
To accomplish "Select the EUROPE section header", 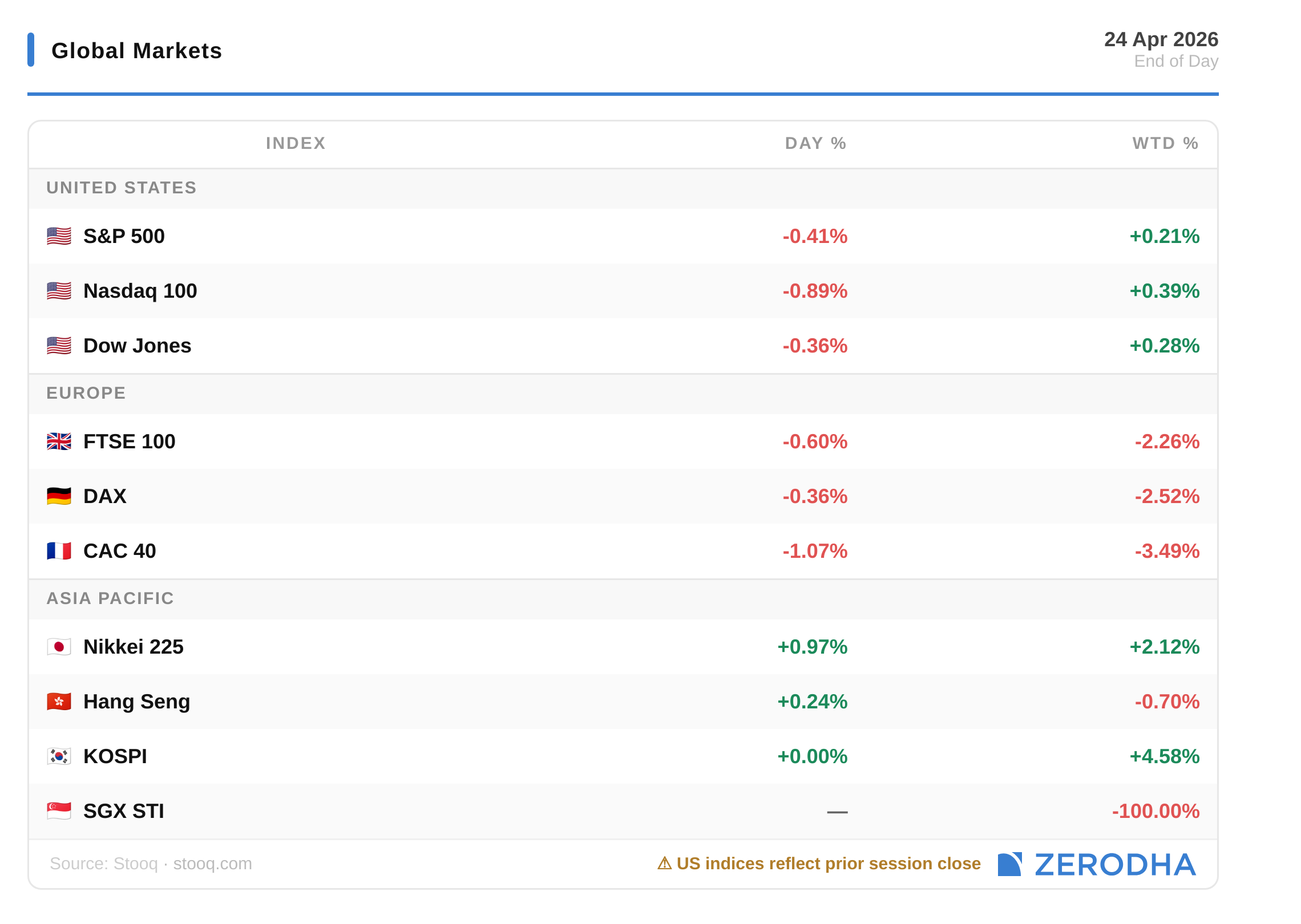I will [86, 393].
